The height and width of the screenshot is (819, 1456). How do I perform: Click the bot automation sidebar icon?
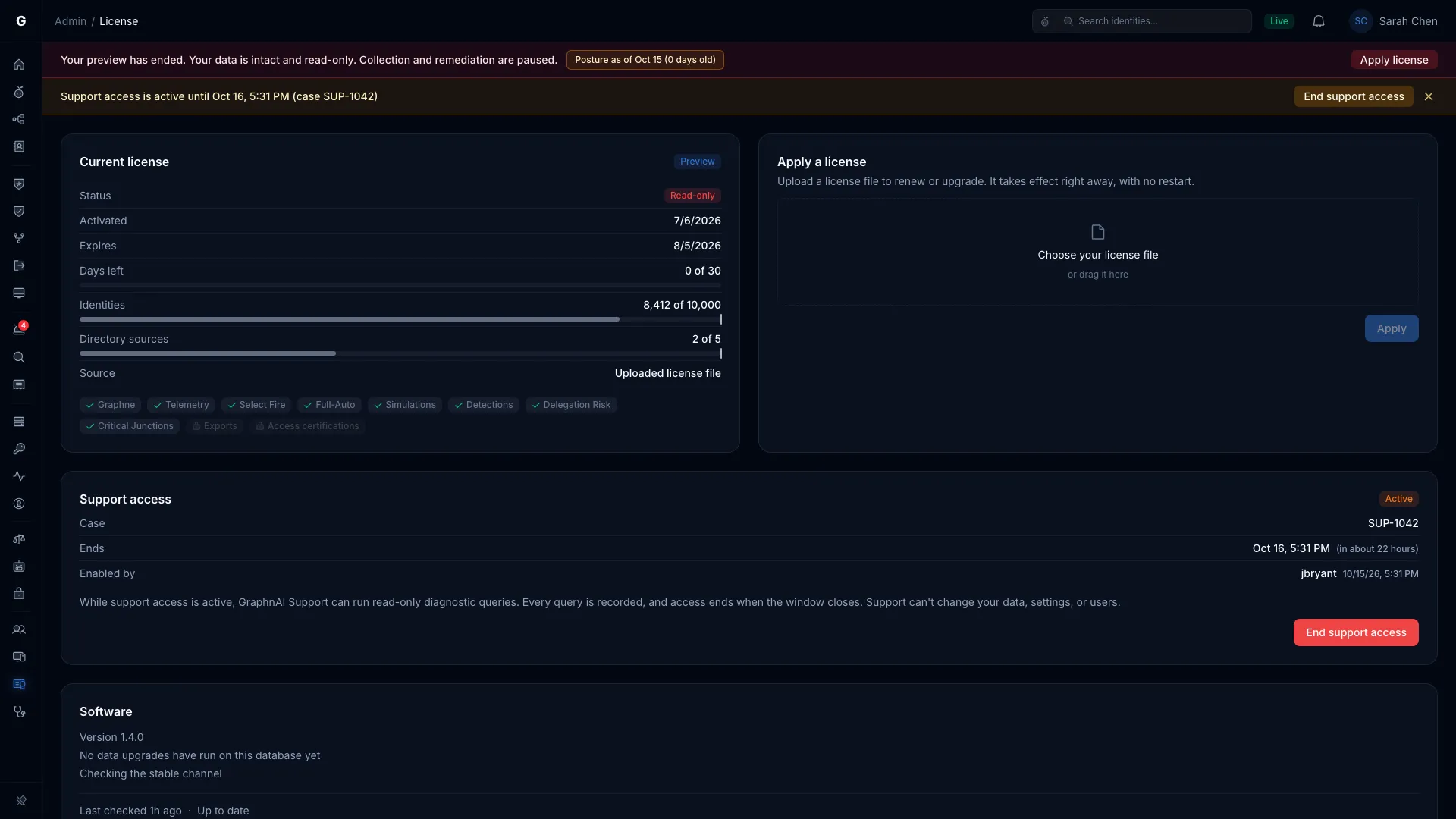coord(19,566)
